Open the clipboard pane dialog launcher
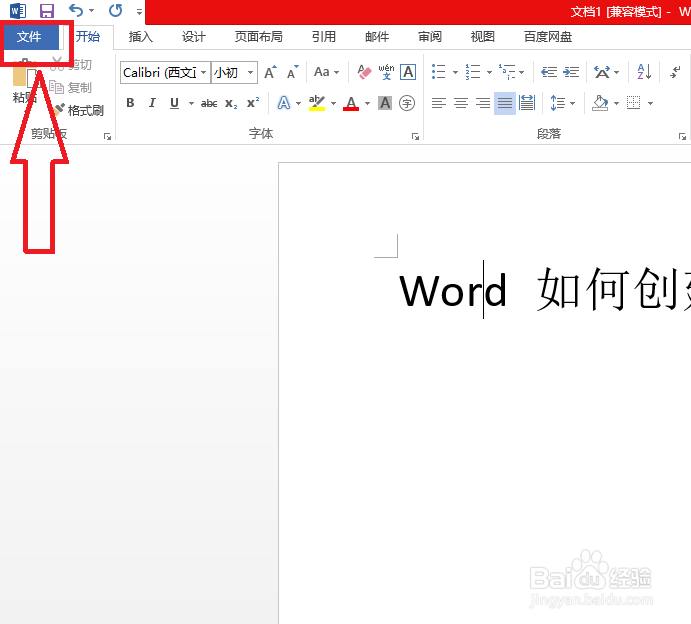691x624 pixels. 107,137
